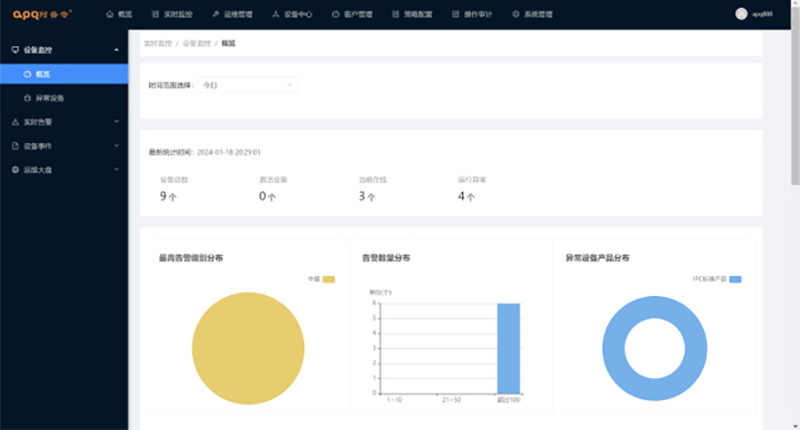Open the 时间范围选择 dropdown showing 今日
Image resolution: width=800 pixels, height=430 pixels.
[248, 86]
